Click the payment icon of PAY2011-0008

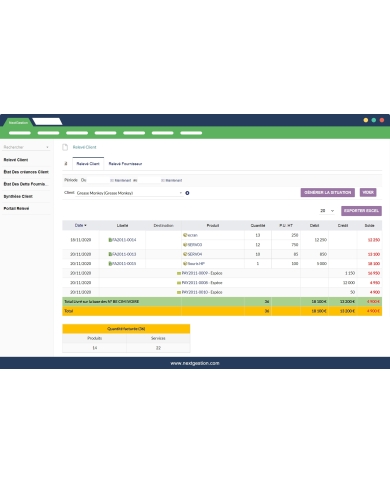(179, 283)
